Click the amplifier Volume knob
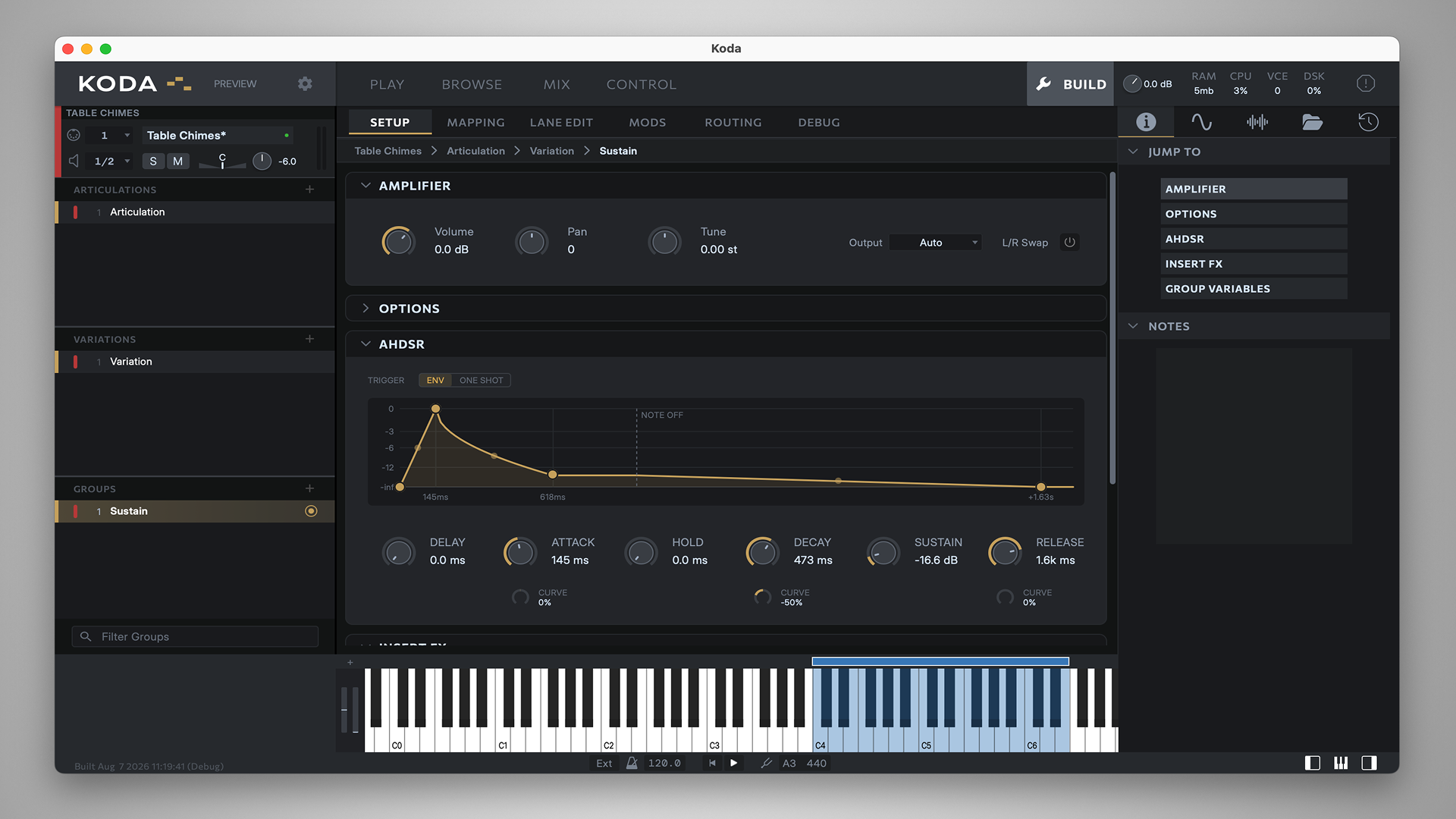This screenshot has width=1456, height=819. point(398,242)
